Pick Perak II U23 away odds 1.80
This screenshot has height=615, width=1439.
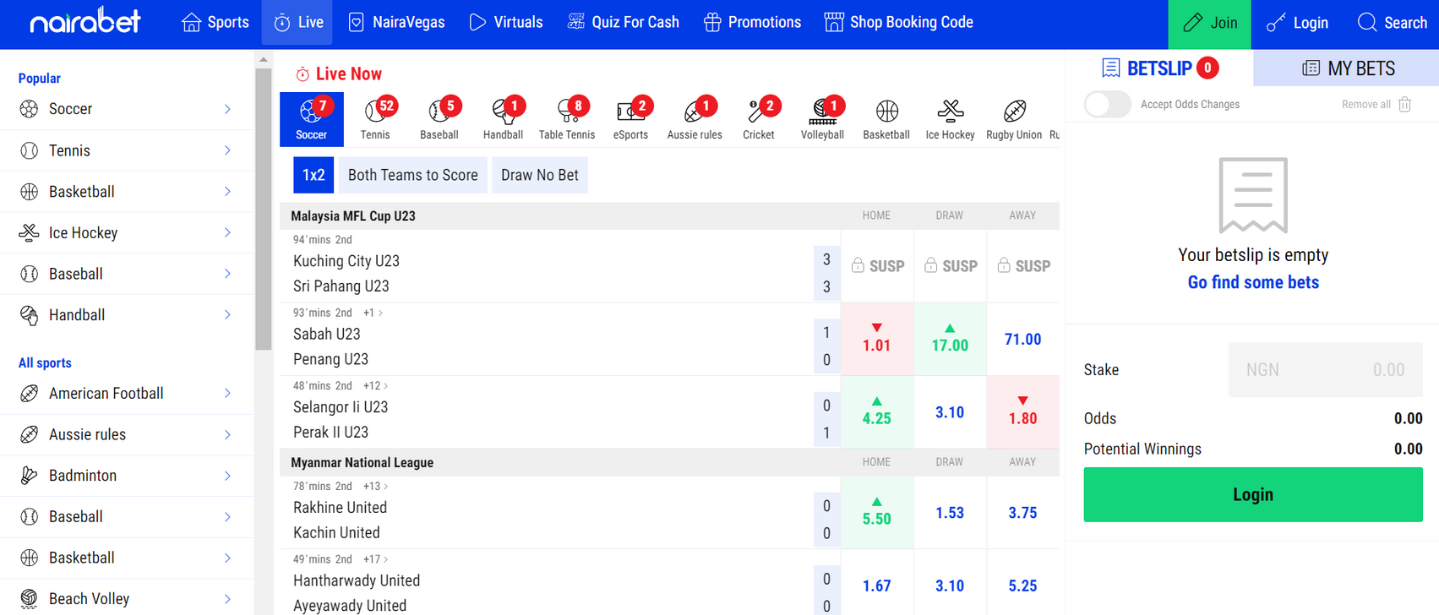[x=1023, y=412]
